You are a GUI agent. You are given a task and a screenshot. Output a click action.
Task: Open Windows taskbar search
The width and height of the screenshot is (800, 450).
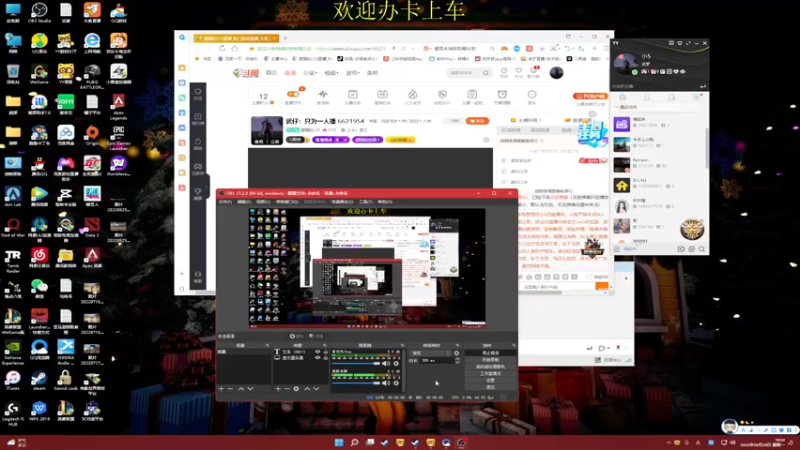tap(354, 442)
